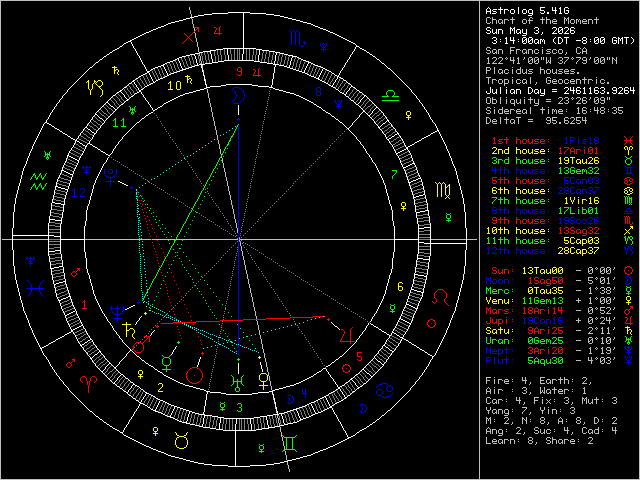Click the 'Learn: 8, Share: 2' line
Viewport: 640px width, 480px height.
point(539,441)
